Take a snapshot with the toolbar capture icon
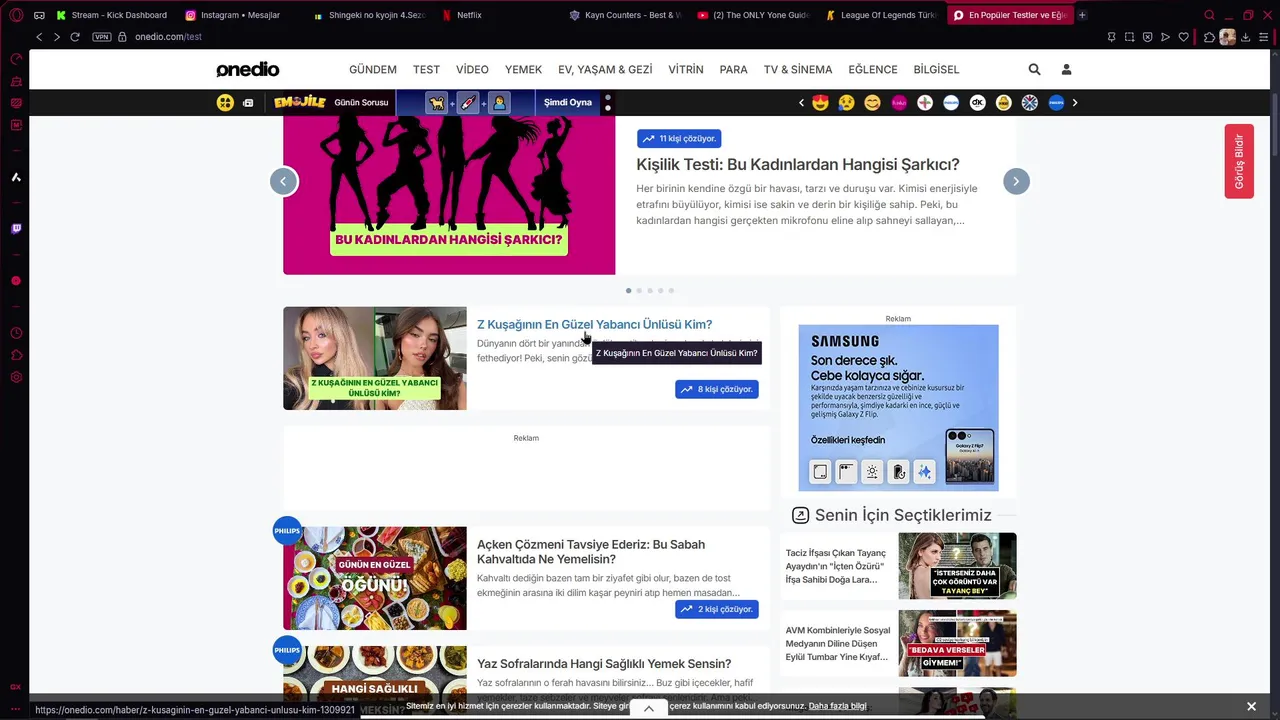Screen dimensions: 1280x720 1129,37
